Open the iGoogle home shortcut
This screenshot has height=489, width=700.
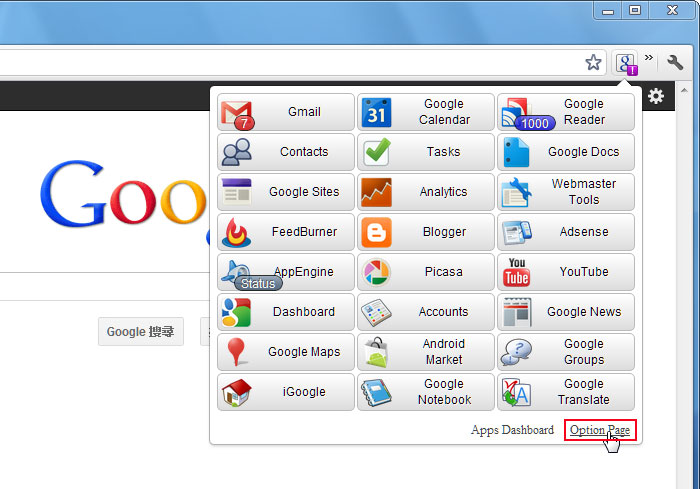[x=286, y=392]
